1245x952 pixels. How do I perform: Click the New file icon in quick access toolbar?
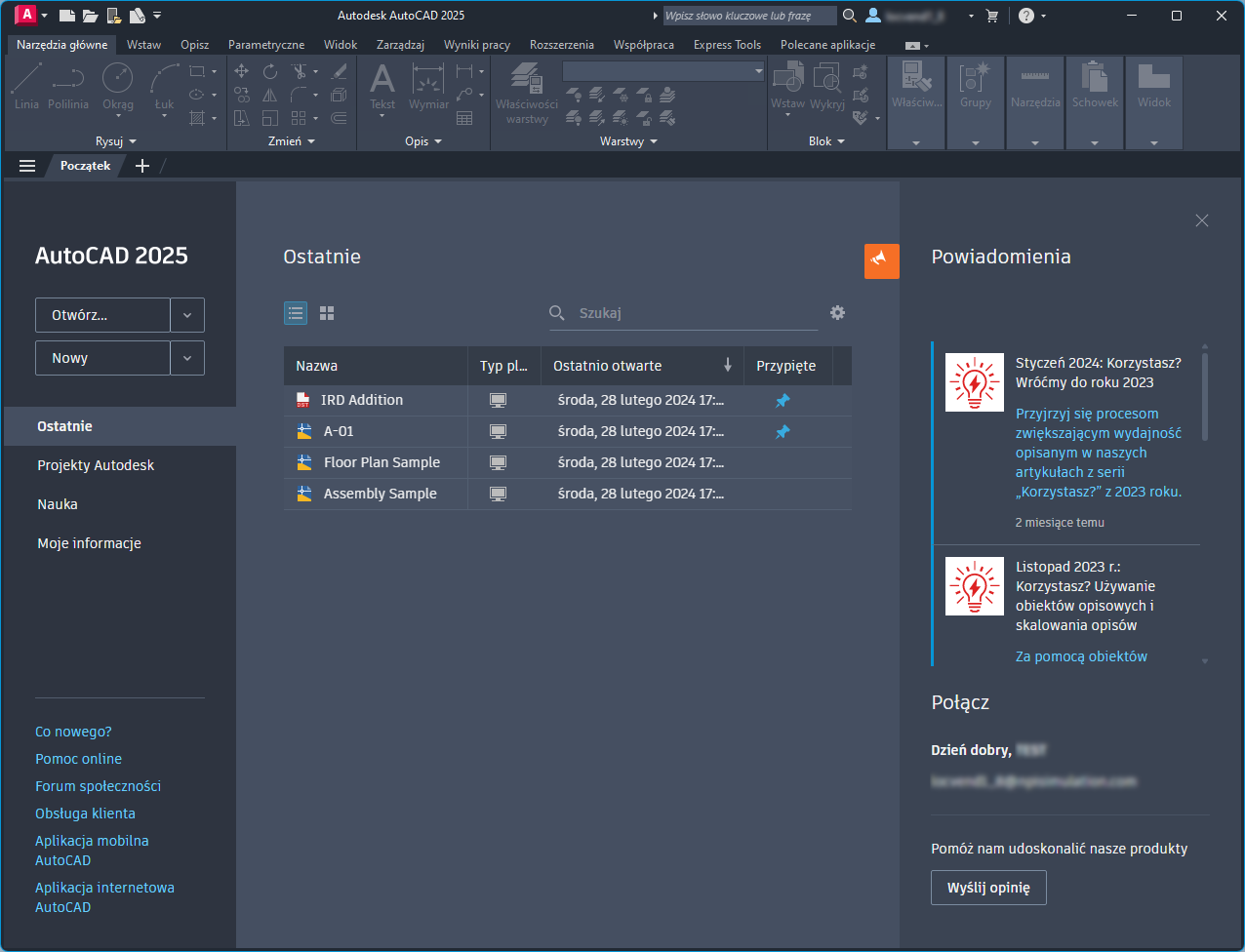[66, 16]
